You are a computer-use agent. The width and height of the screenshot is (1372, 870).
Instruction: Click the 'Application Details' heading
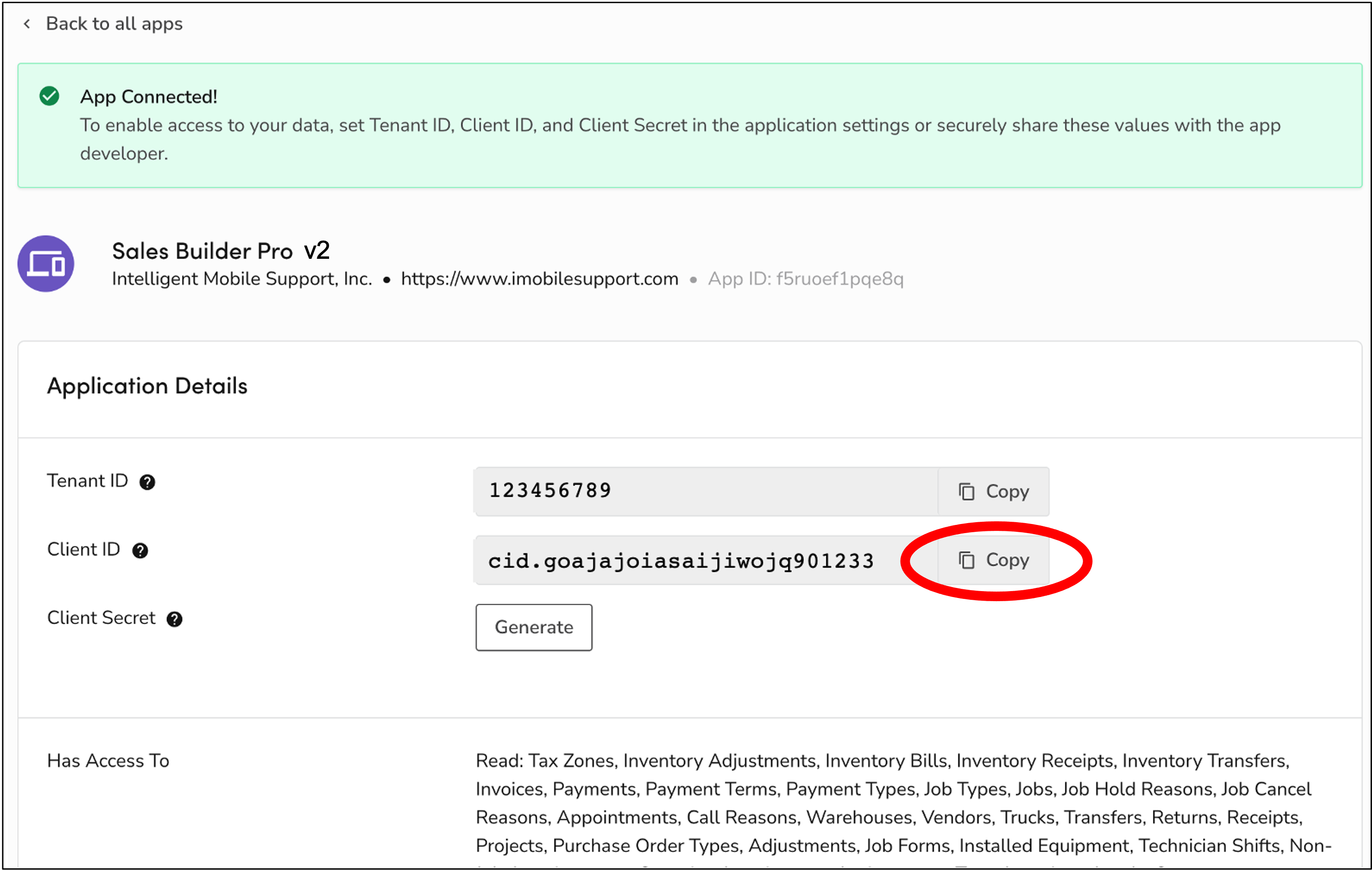147,386
